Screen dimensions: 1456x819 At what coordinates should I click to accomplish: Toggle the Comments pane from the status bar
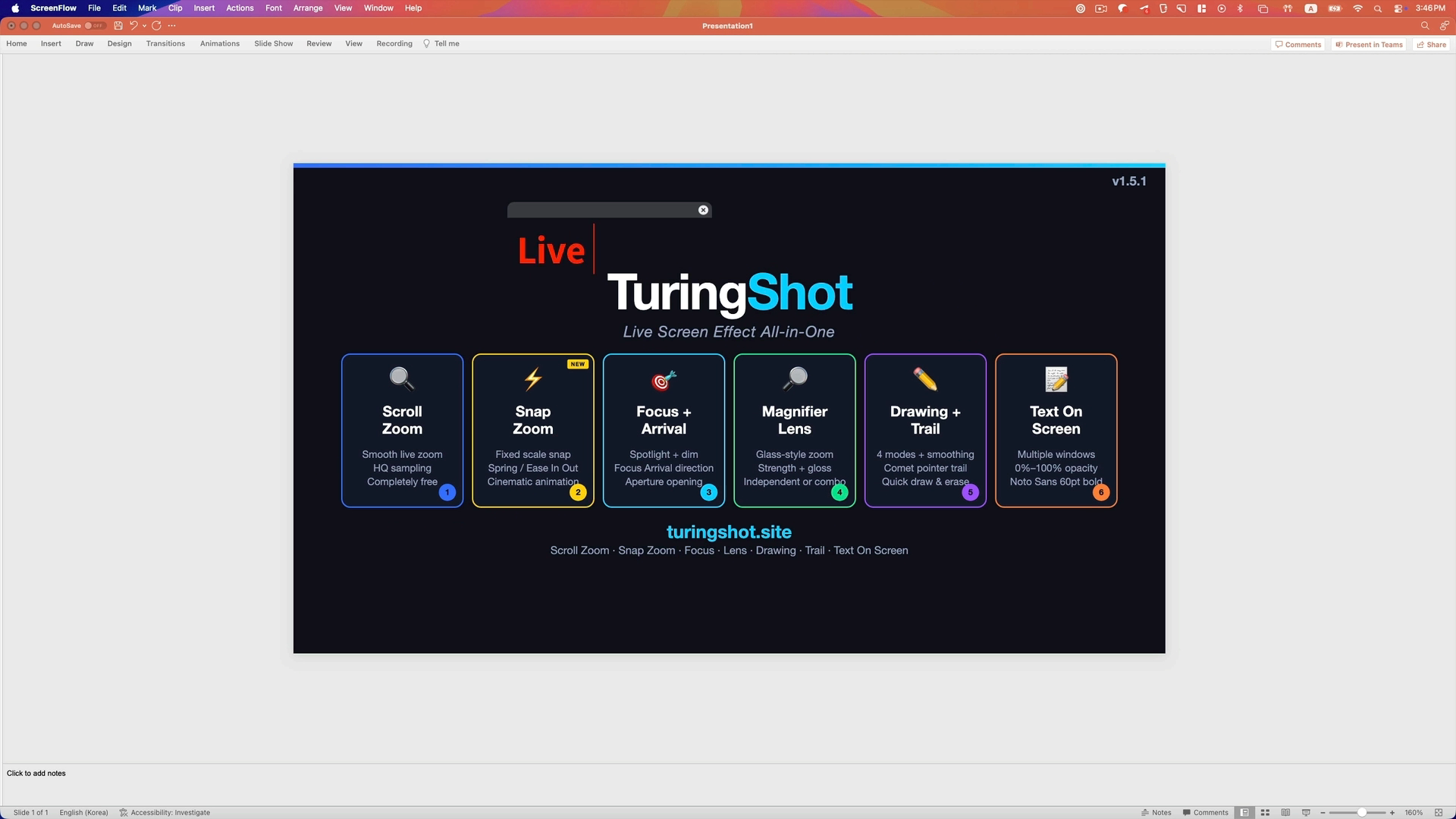point(1206,812)
